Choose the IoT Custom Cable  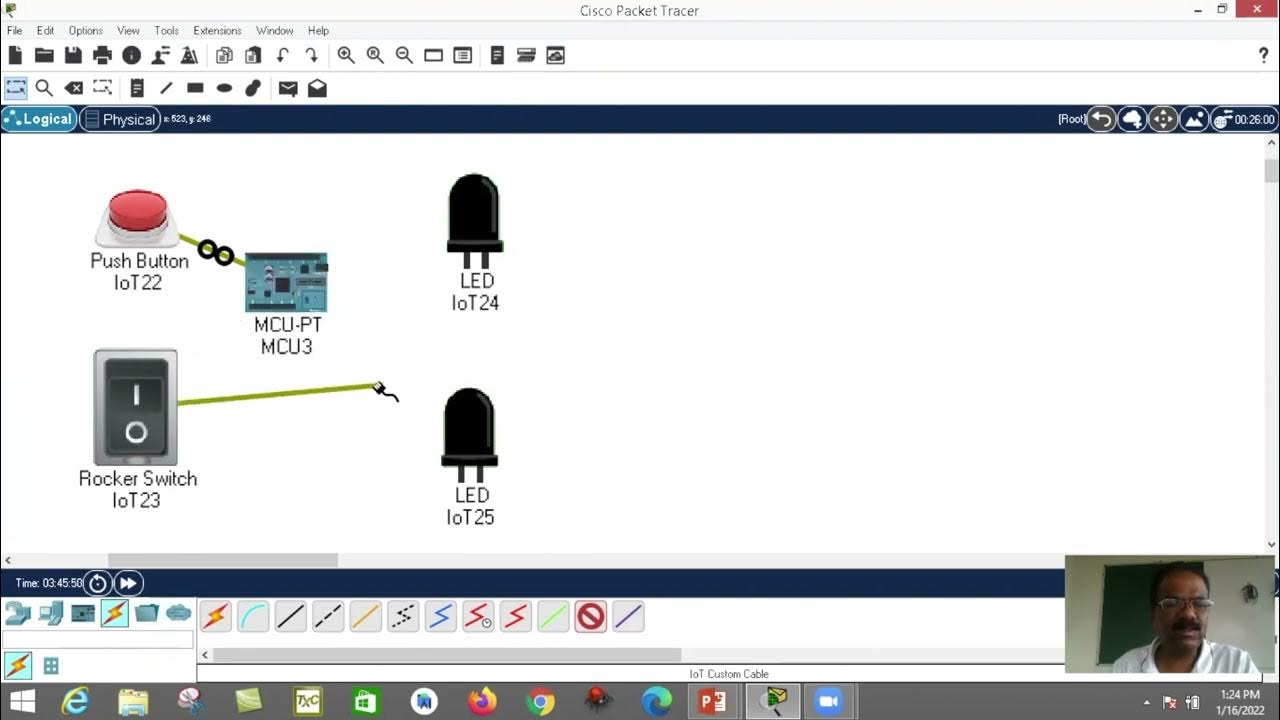click(591, 617)
